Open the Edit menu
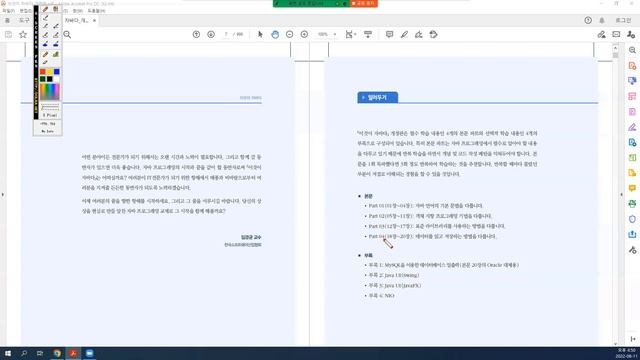 [x=25, y=11]
